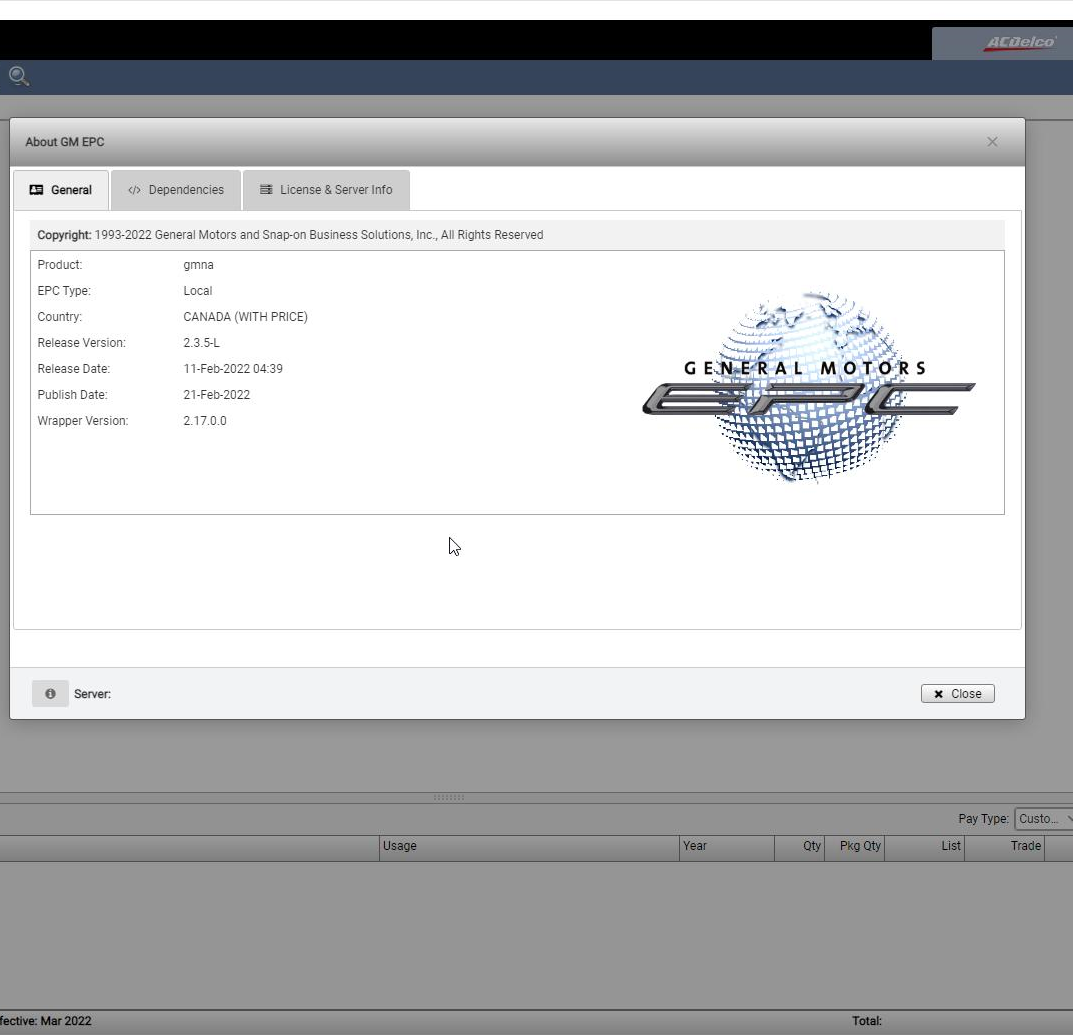
Task: Dismiss About GM EPC with the X
Action: point(992,141)
